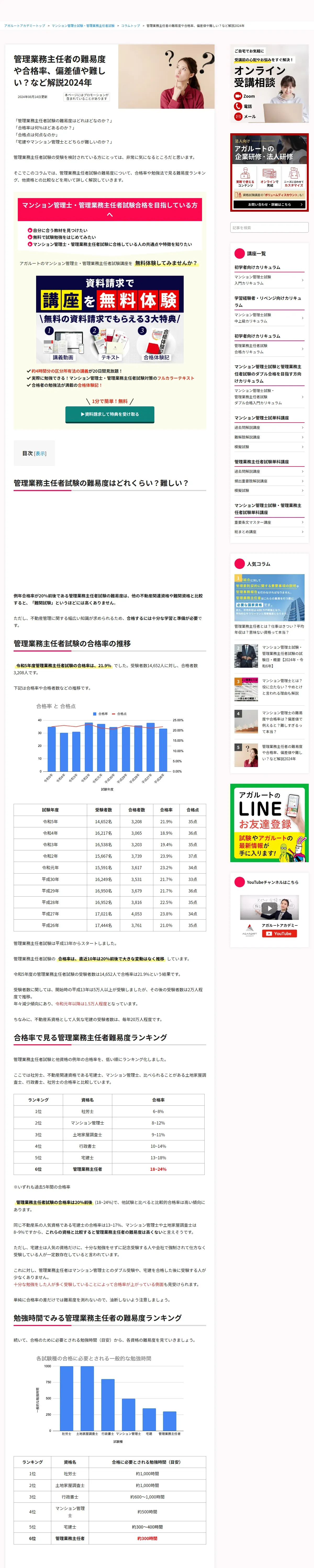Click the red YouTube logo button
Screen dimensions: 314x1568
(279, 933)
